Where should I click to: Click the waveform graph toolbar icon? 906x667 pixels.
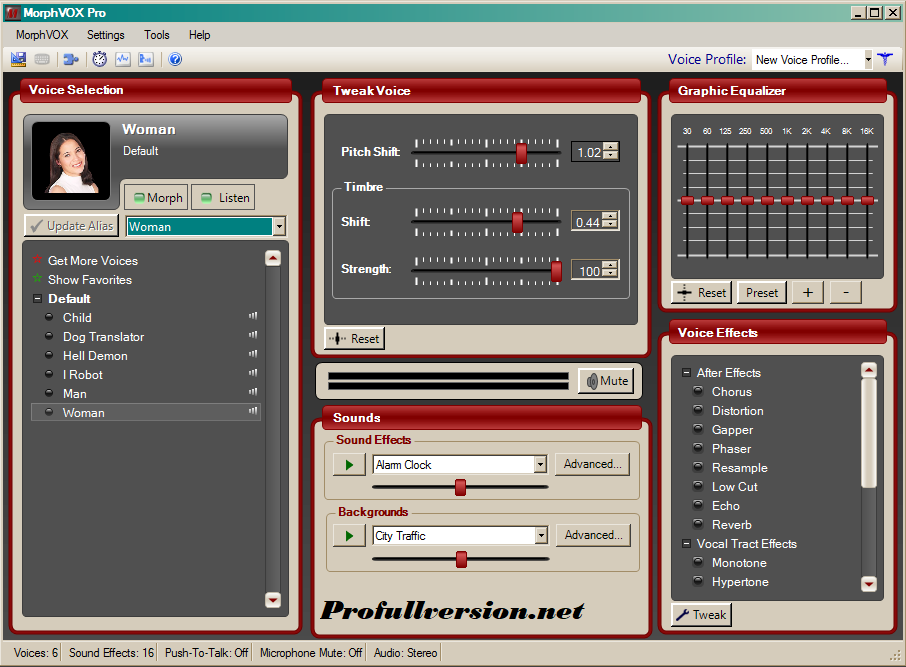(122, 59)
